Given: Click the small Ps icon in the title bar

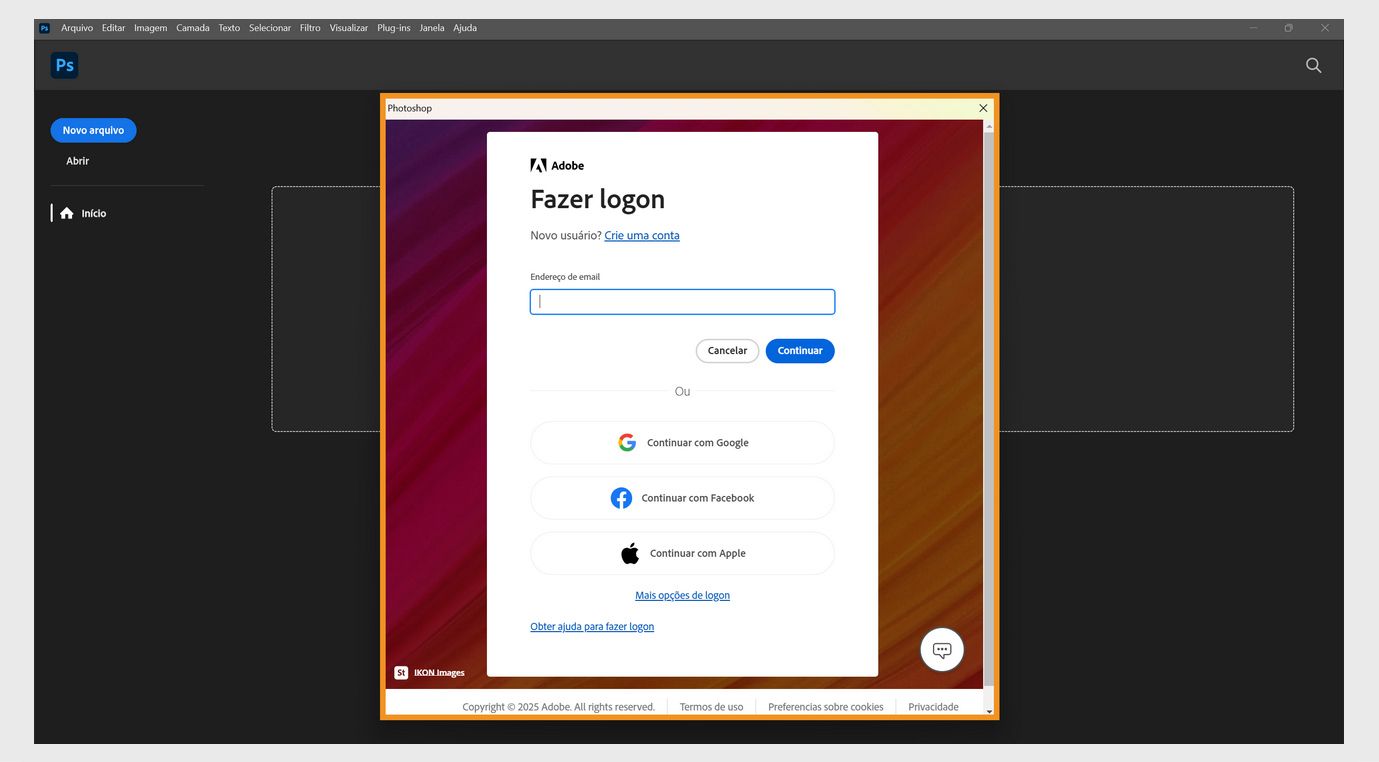Looking at the screenshot, I should pos(43,27).
